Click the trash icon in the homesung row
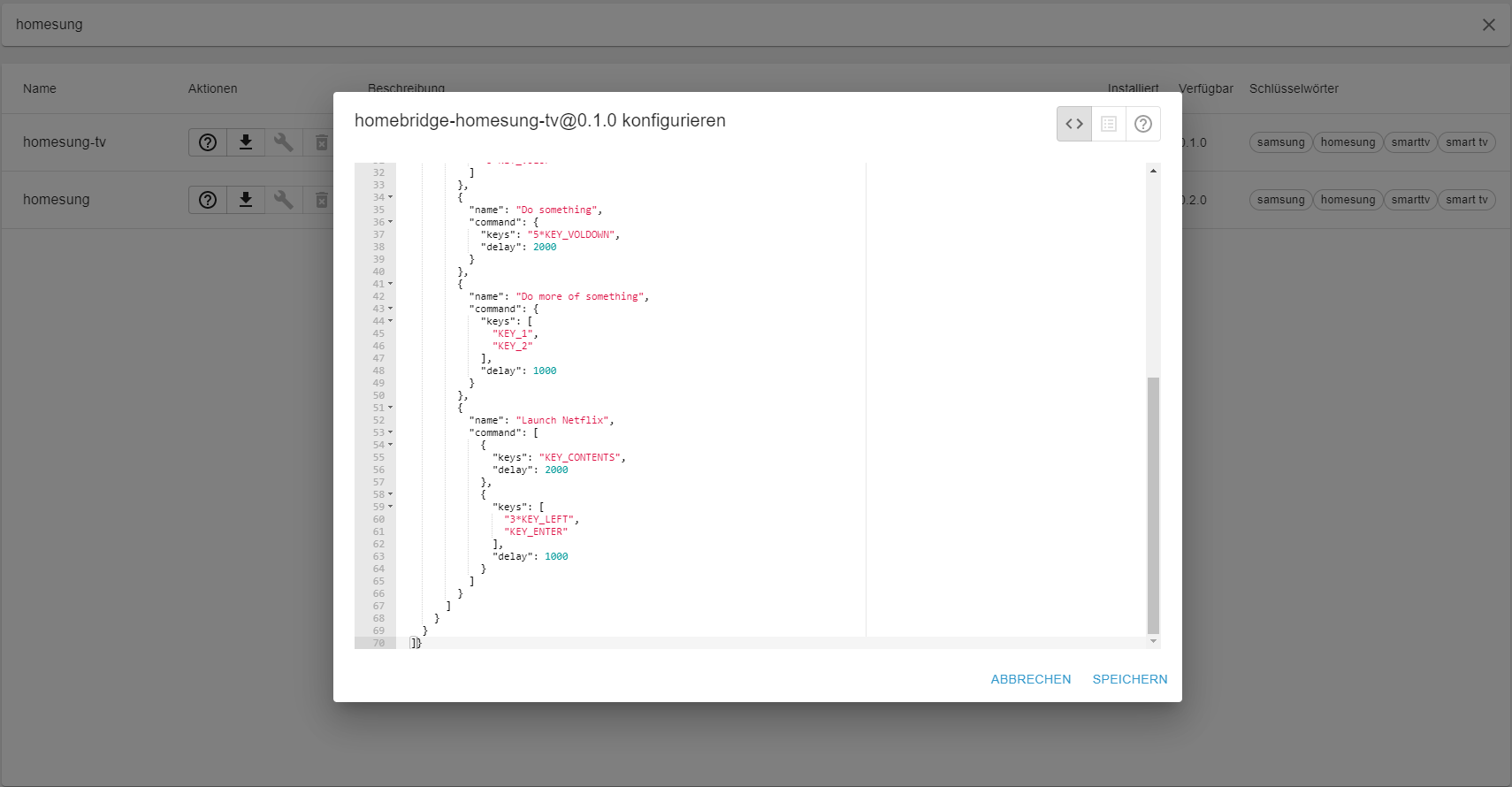Image resolution: width=1512 pixels, height=787 pixels. coord(322,200)
